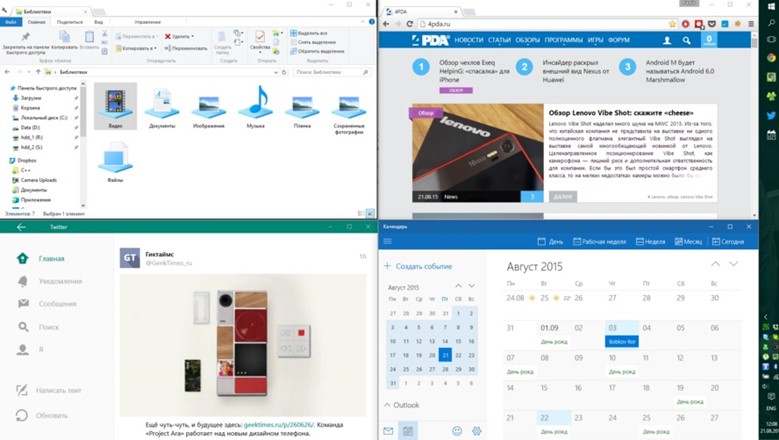Viewport: 779px width, 440px height.
Task: Jump to Сегодня in Calendar
Action: [728, 242]
